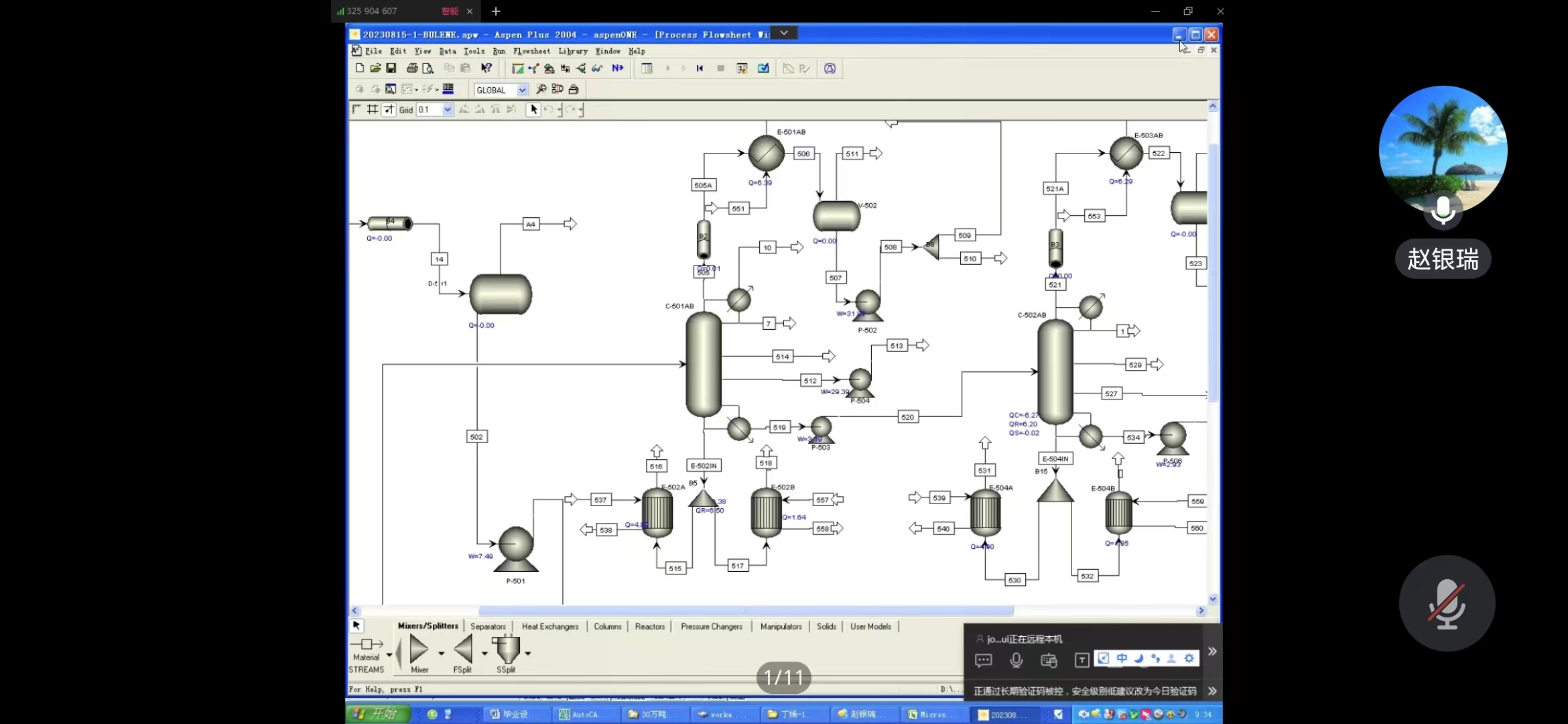The width and height of the screenshot is (1568, 724).
Task: Click the flowsheet vertical scroll down arrow
Action: [x=1213, y=599]
